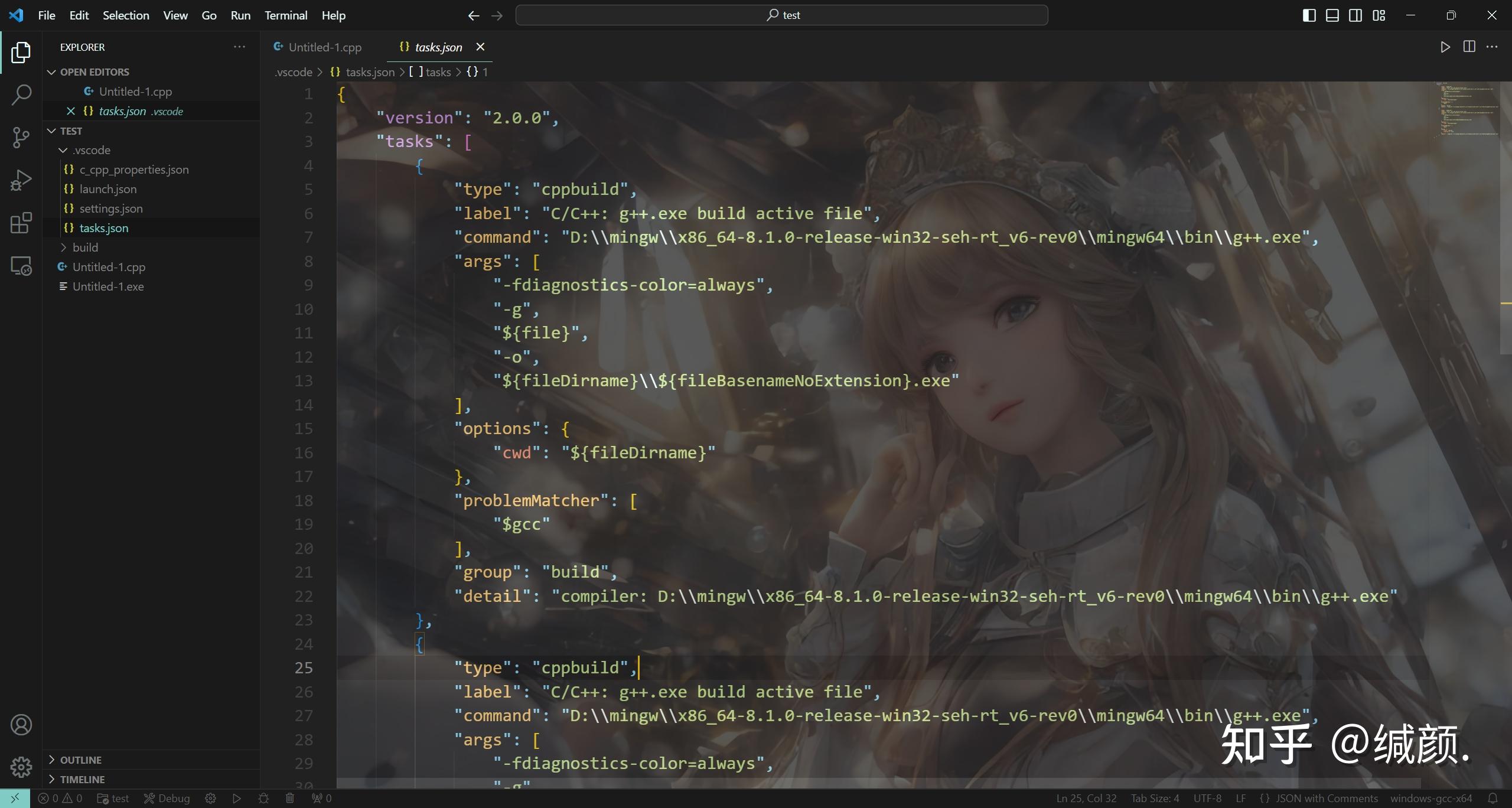
Task: Toggle the bottom panel visibility
Action: coord(1332,15)
